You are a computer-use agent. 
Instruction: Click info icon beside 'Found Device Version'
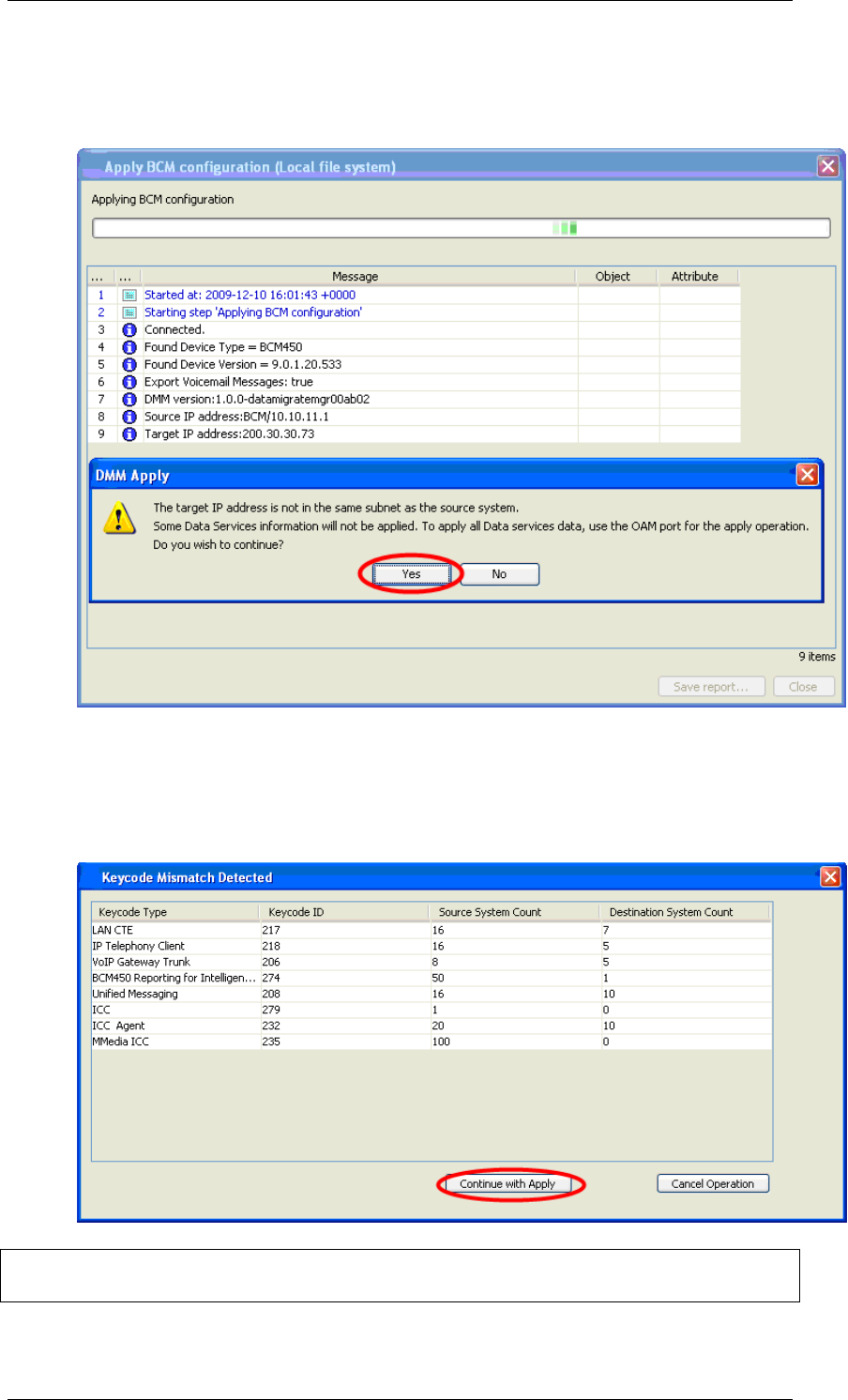[x=129, y=365]
